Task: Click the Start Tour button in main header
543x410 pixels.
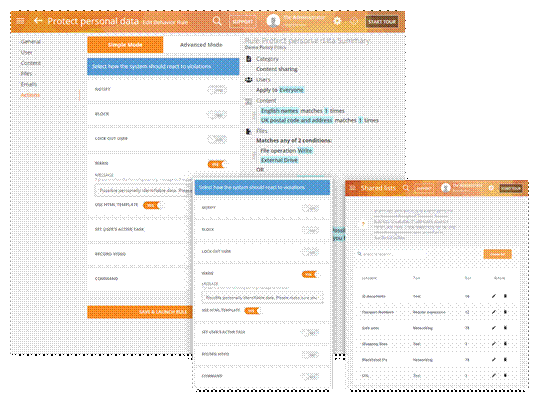Action: point(382,21)
